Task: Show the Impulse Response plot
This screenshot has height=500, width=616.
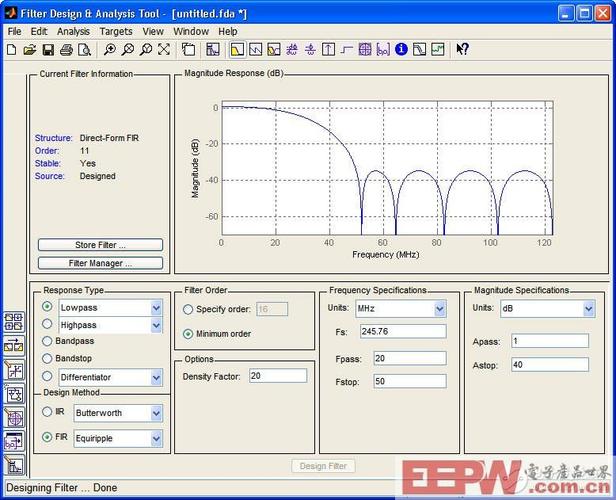Action: pyautogui.click(x=328, y=49)
